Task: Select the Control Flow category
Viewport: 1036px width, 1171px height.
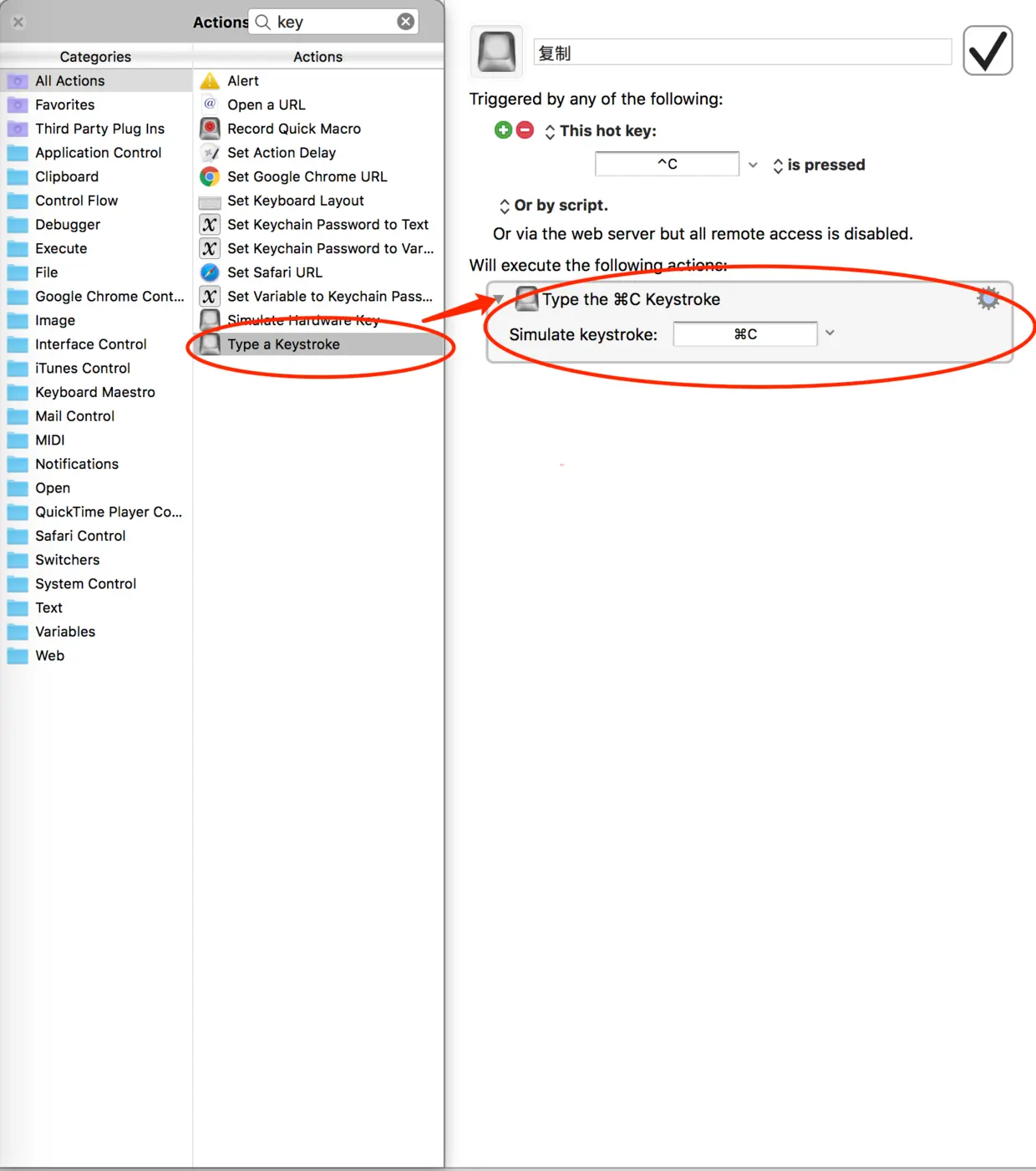Action: tap(97, 201)
